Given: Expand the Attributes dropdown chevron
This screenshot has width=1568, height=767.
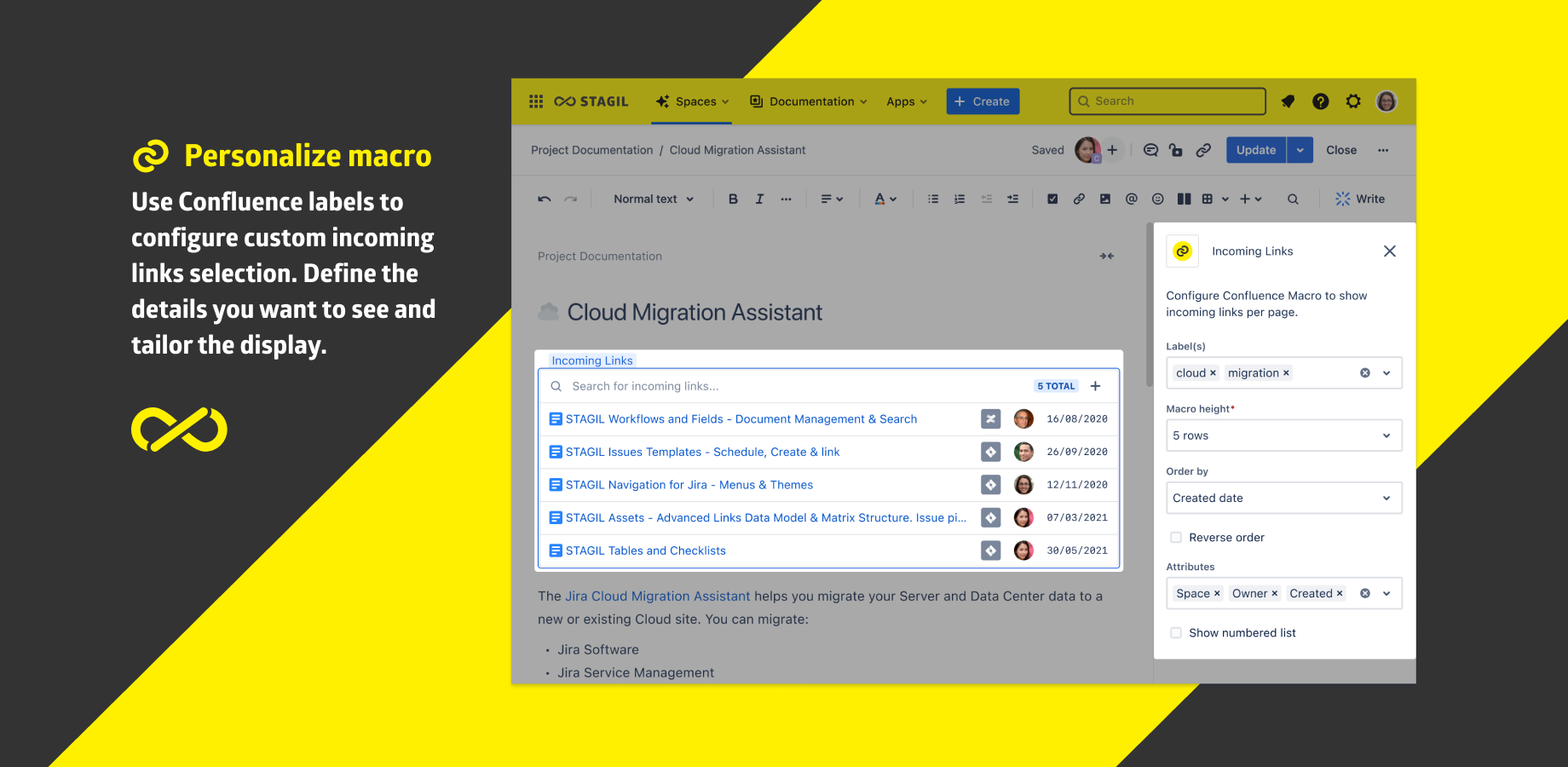Looking at the screenshot, I should point(1386,594).
